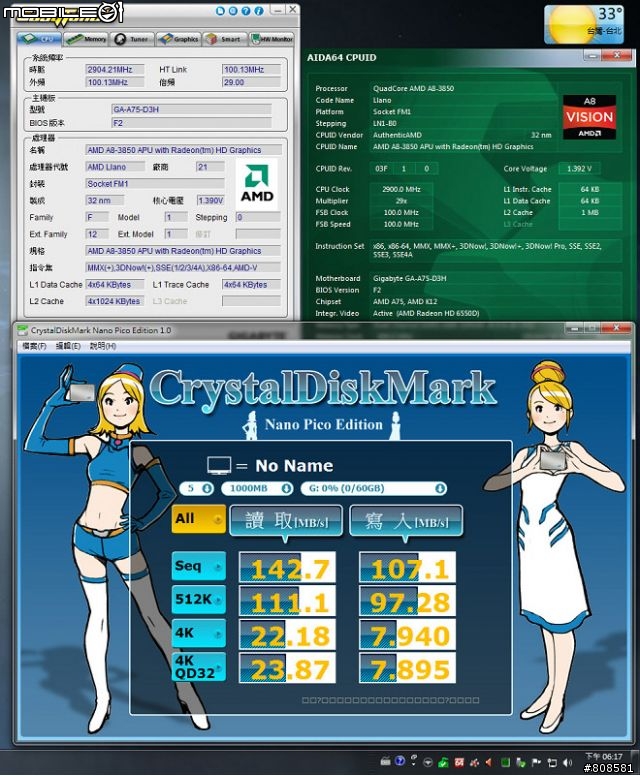The height and width of the screenshot is (776, 640).
Task: Click the AMD logo in EasyTune CPU panel
Action: click(257, 184)
